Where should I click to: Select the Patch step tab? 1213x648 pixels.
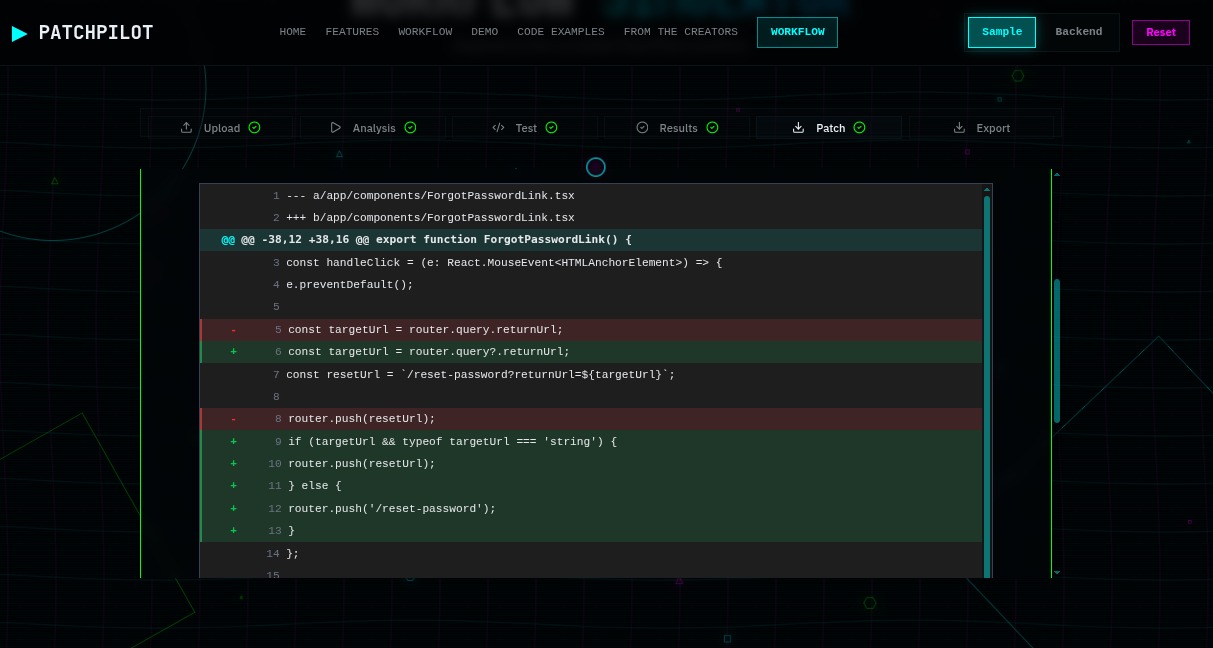(829, 128)
